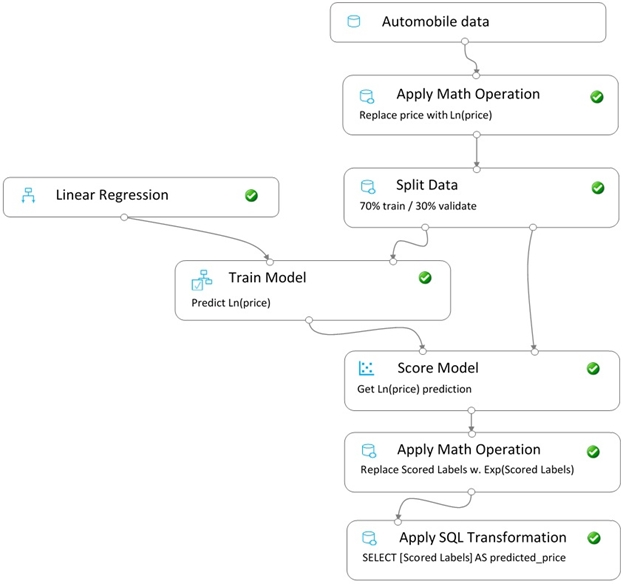Click green checkmark on Train Model module
Viewport: 623px width, 584px height.
pos(425,278)
